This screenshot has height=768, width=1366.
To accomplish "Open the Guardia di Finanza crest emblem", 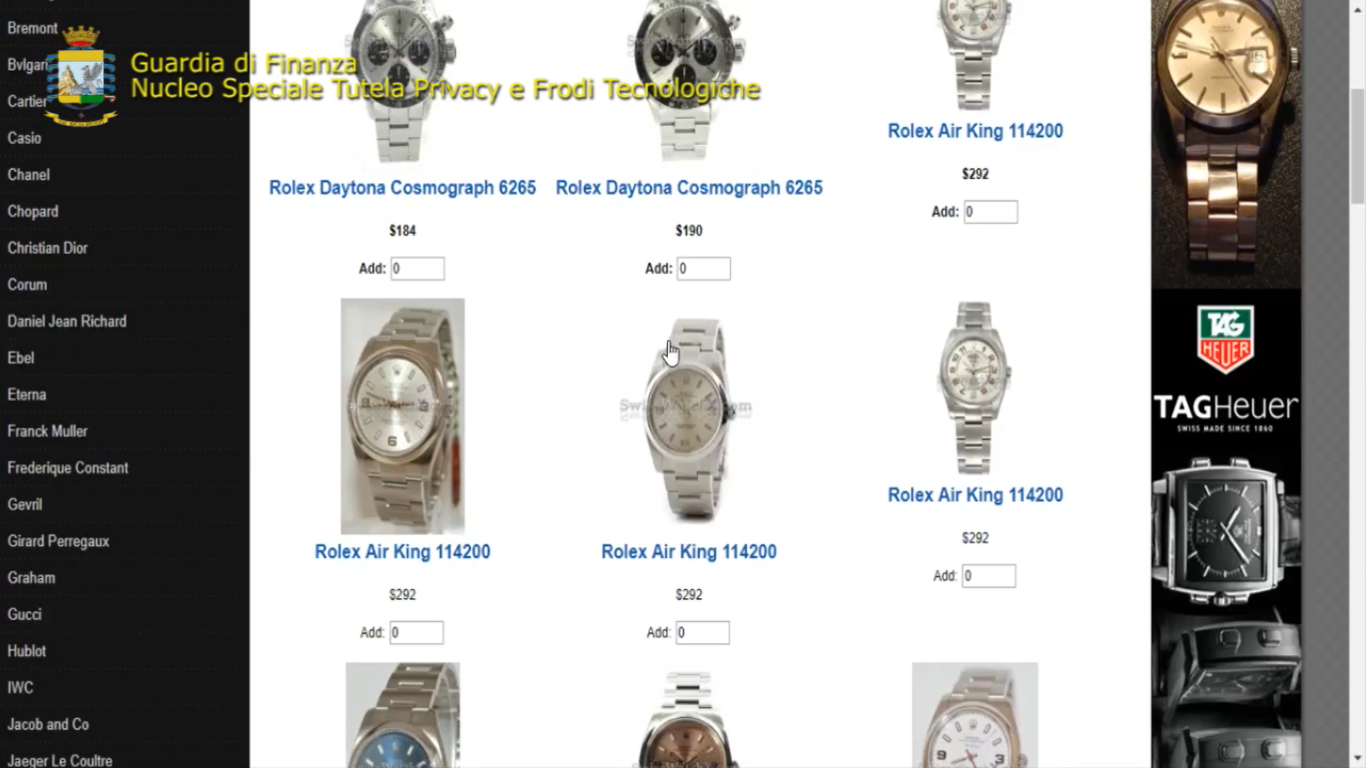I will pyautogui.click(x=81, y=76).
